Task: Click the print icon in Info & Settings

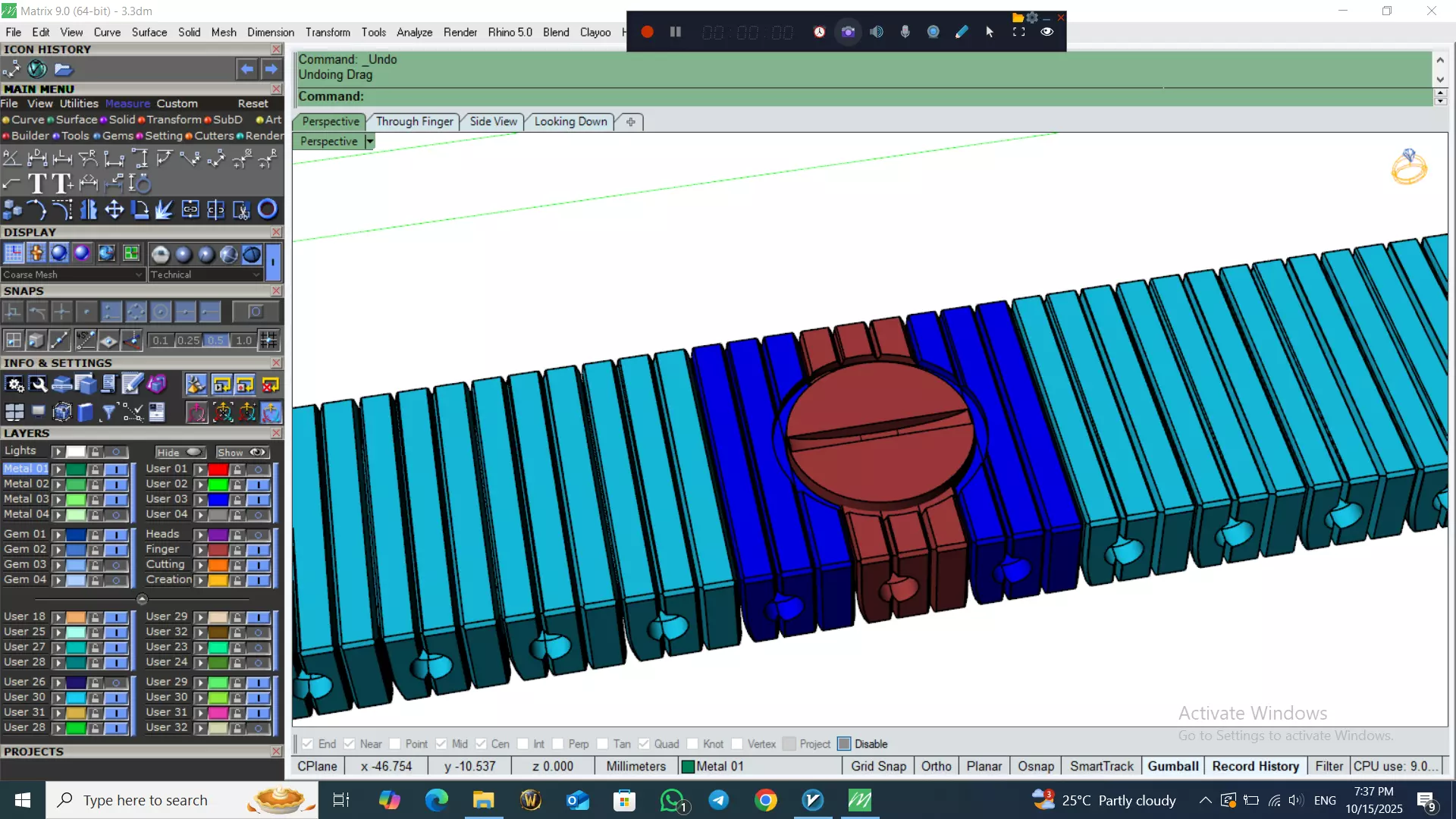Action: 62,385
